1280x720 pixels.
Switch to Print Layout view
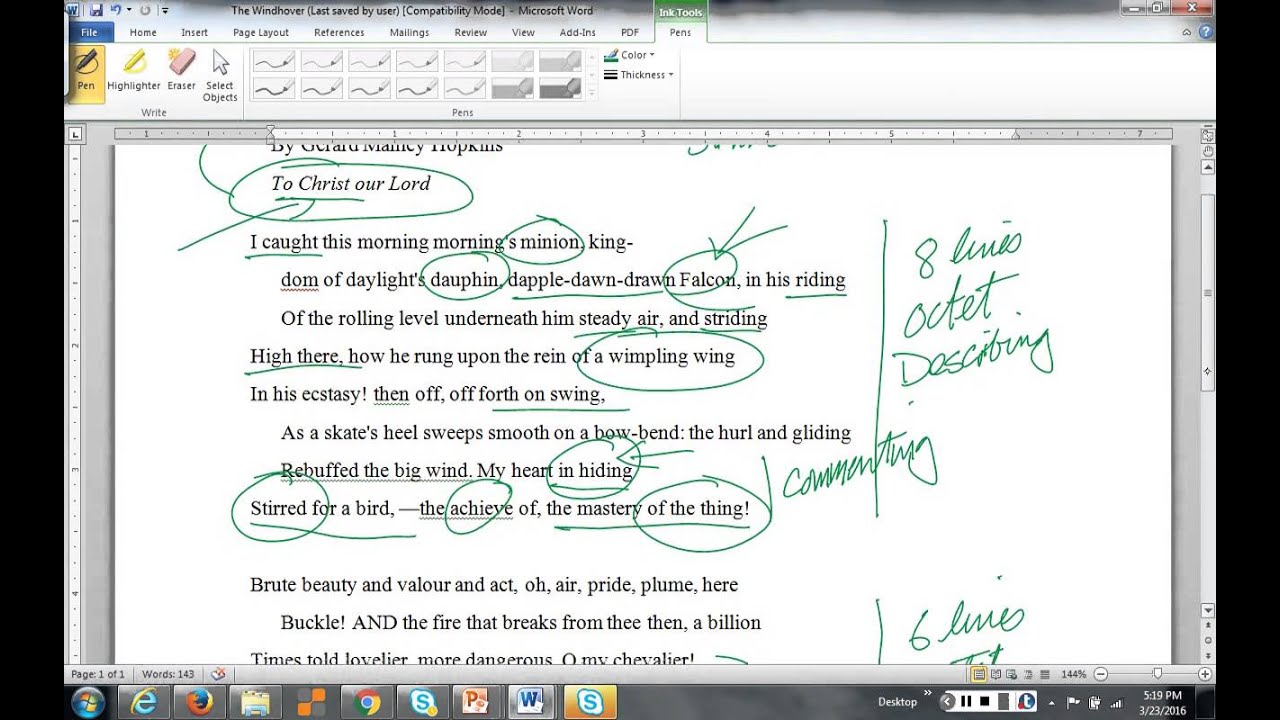tap(978, 675)
